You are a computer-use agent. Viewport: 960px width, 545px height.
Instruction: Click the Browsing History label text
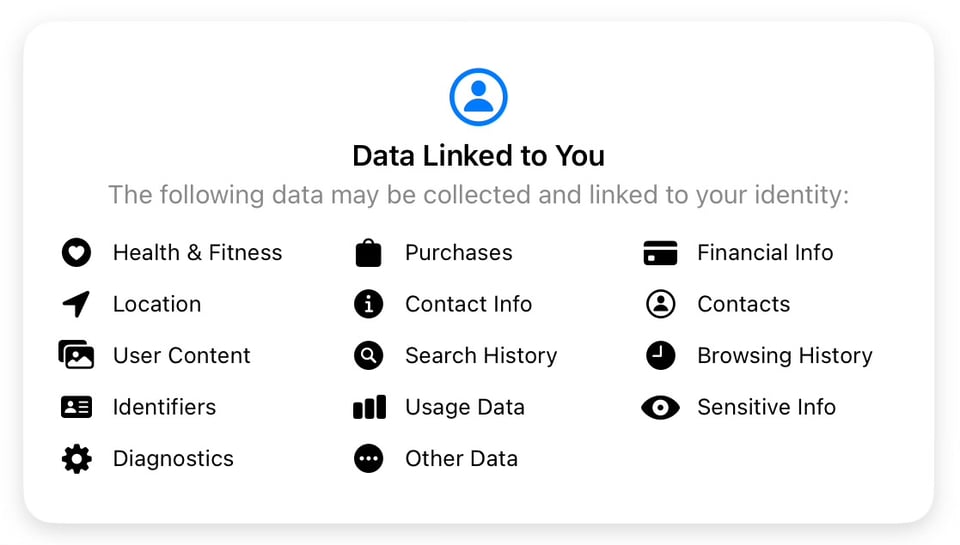(x=784, y=355)
